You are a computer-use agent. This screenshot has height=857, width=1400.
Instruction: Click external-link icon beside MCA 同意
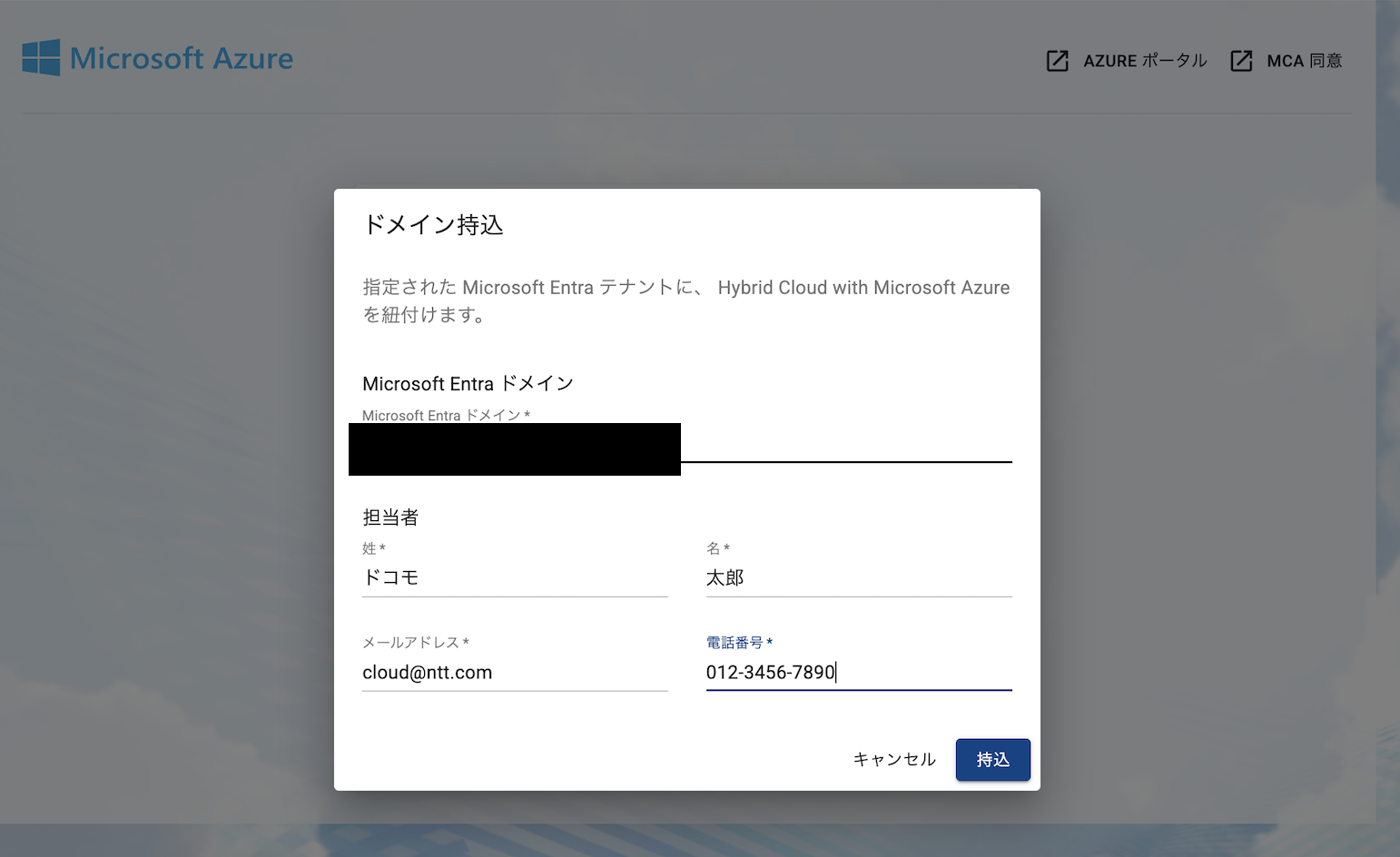pos(1241,61)
